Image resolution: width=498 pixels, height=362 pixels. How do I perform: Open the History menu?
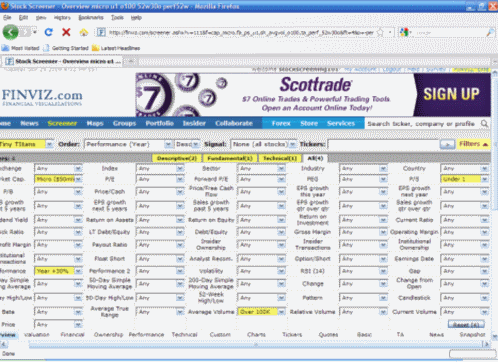[x=62, y=17]
